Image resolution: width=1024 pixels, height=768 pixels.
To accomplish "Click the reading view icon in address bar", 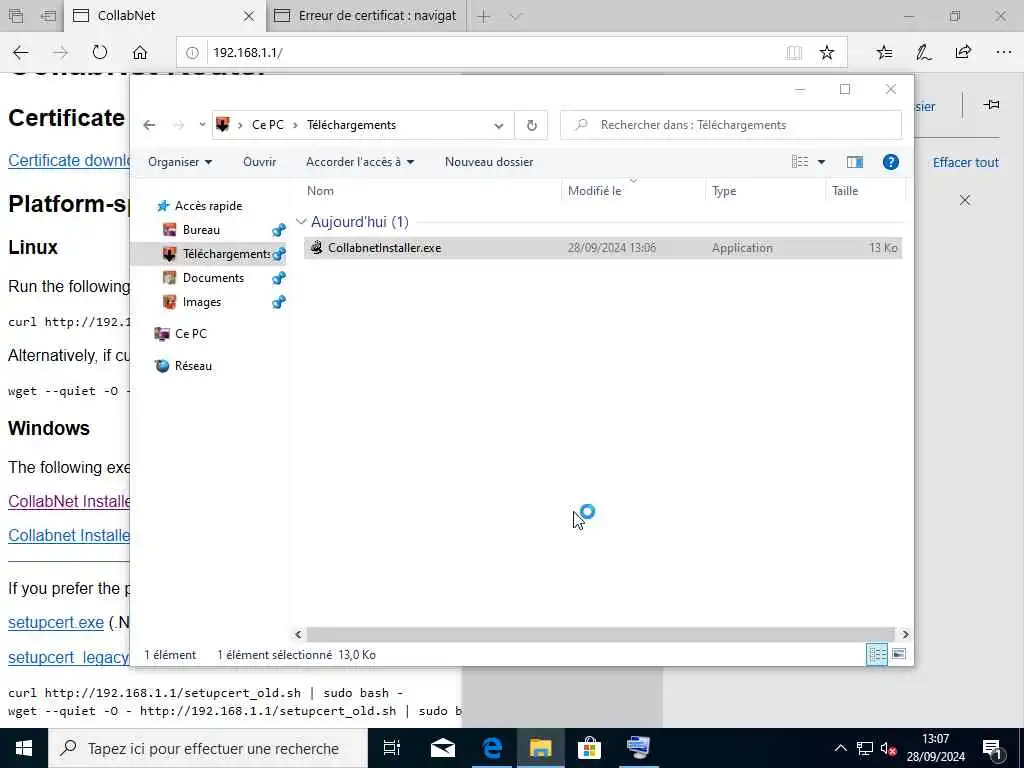I will (x=794, y=52).
